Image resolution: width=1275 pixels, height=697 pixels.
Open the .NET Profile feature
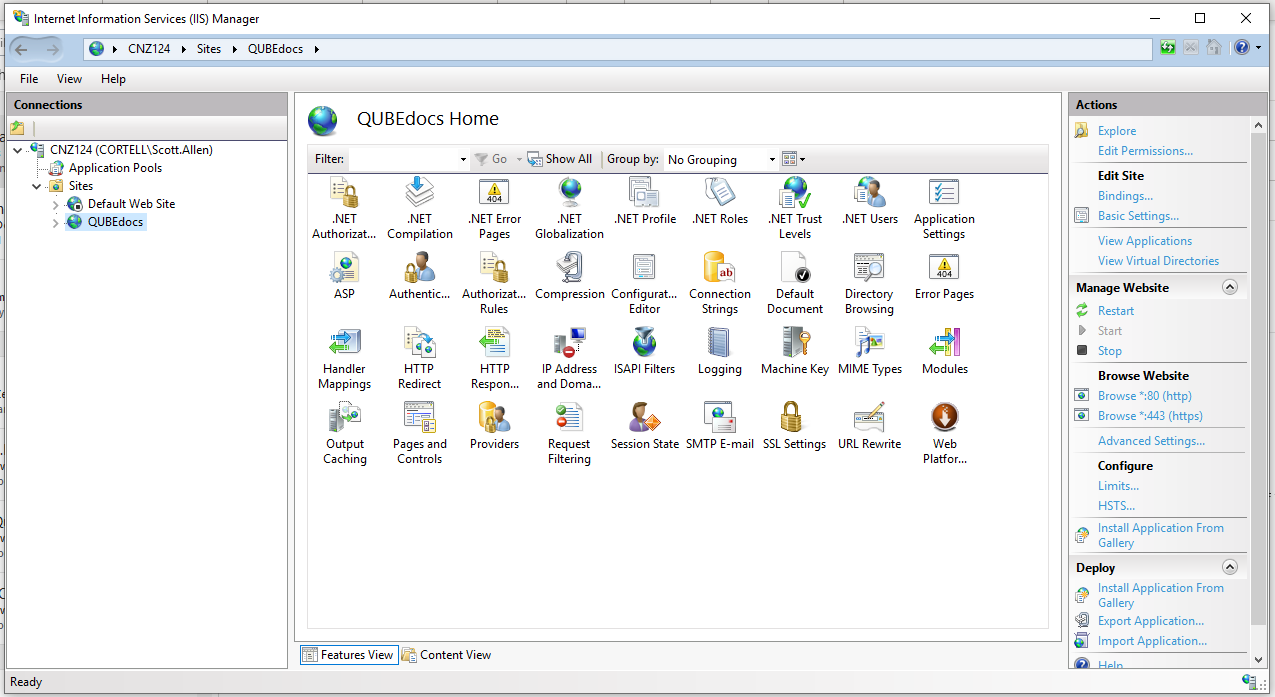644,201
